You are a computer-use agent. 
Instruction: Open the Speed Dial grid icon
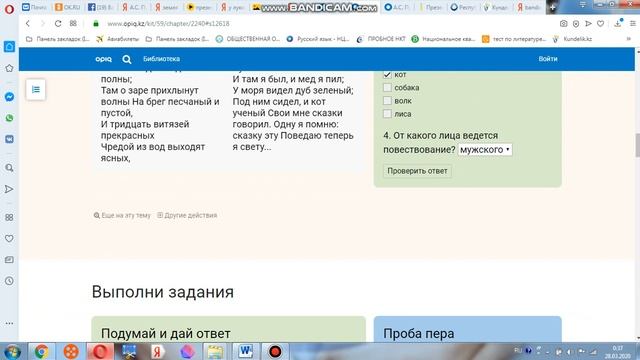click(73, 24)
